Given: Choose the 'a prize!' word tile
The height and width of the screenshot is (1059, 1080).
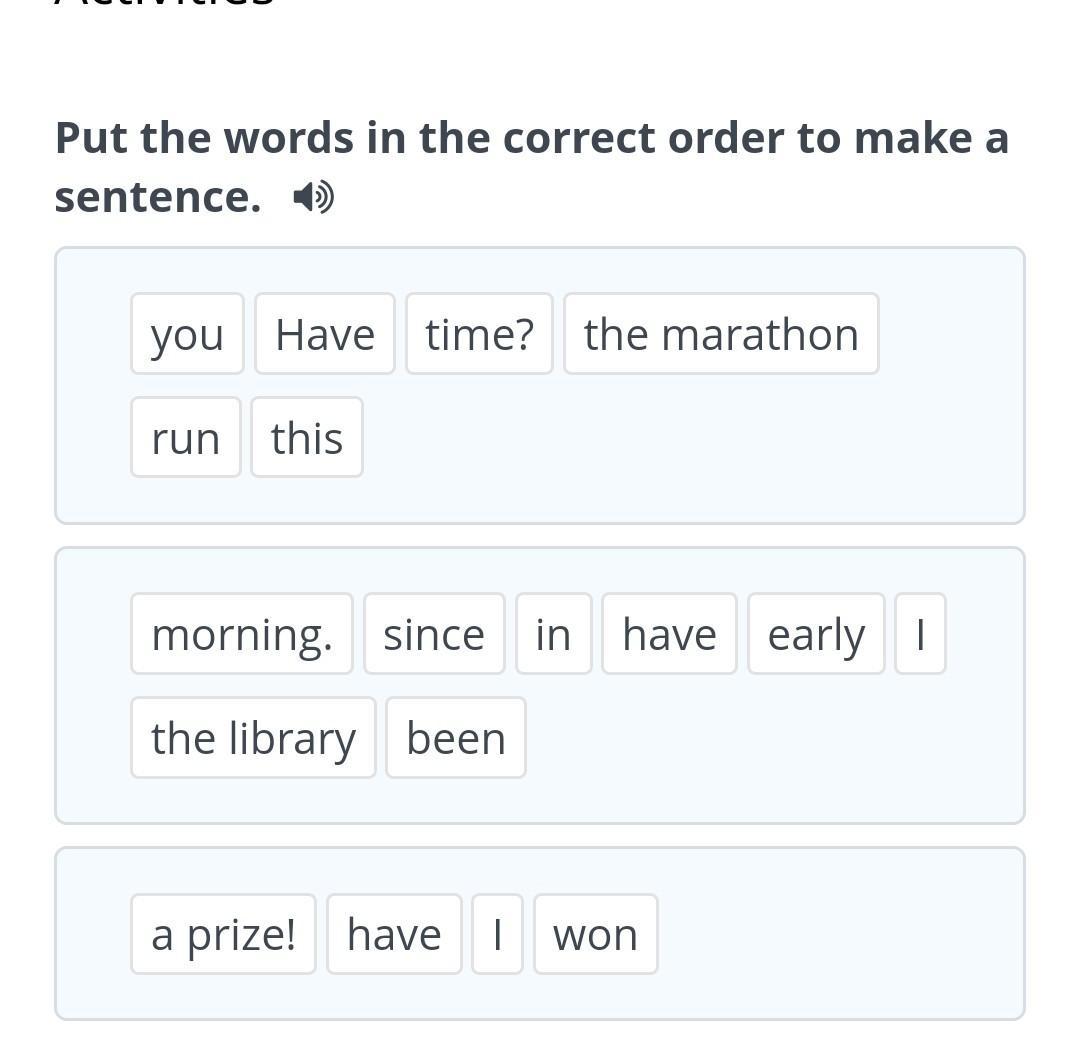Looking at the screenshot, I should pyautogui.click(x=223, y=934).
